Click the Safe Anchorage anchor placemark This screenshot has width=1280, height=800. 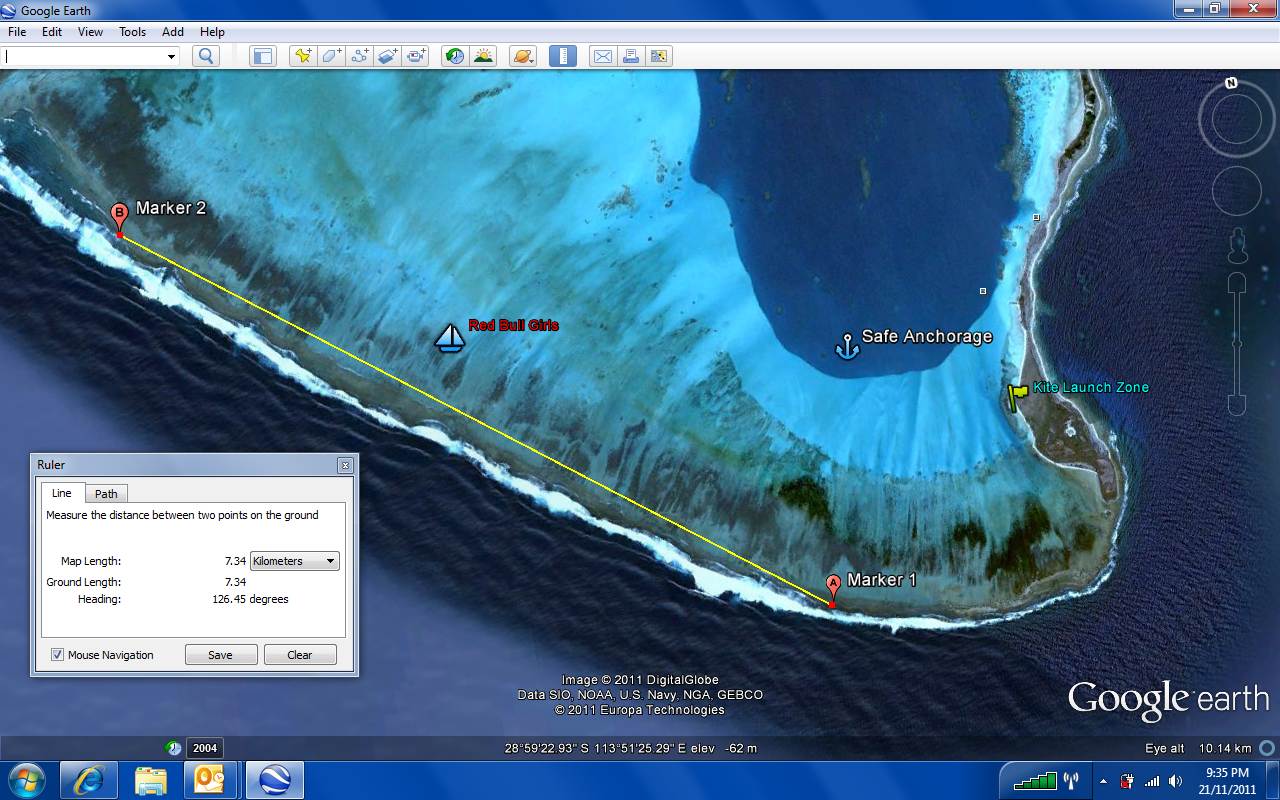pos(847,346)
